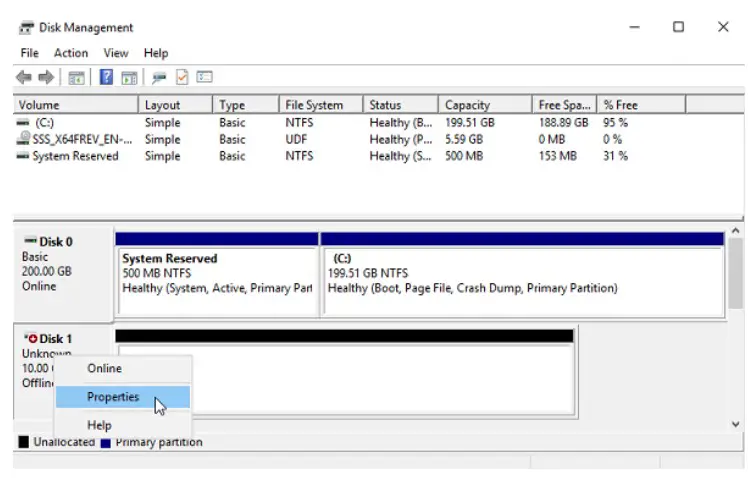Open the Action menu
748x478 pixels.
click(71, 53)
